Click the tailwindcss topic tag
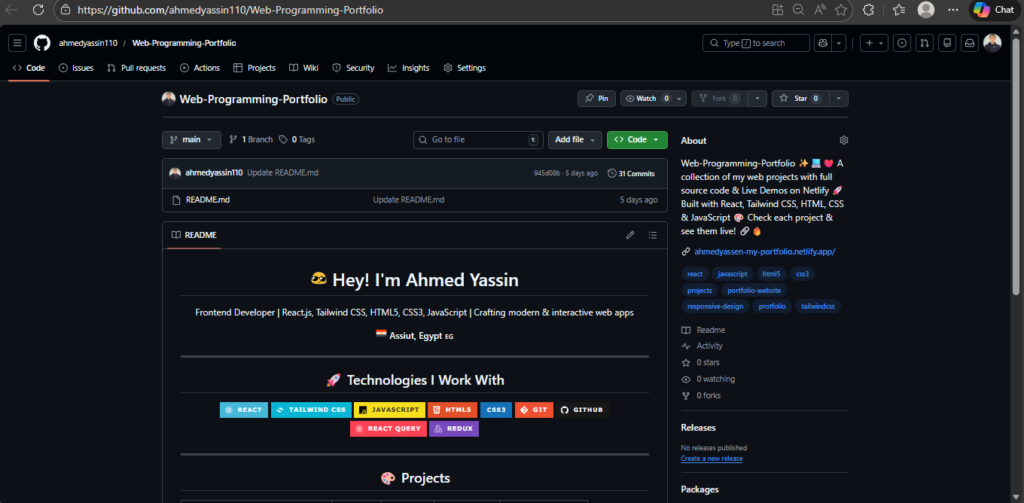The image size is (1024, 503). coord(818,306)
